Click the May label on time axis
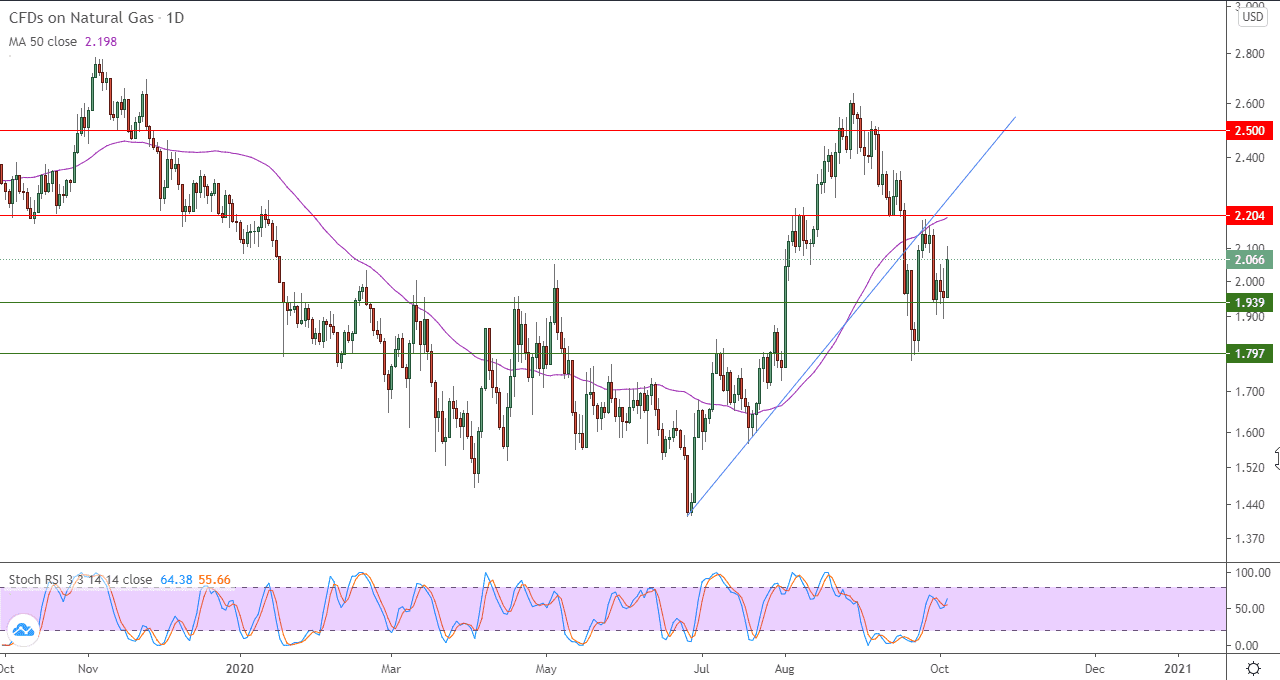1280x680 pixels. [546, 667]
